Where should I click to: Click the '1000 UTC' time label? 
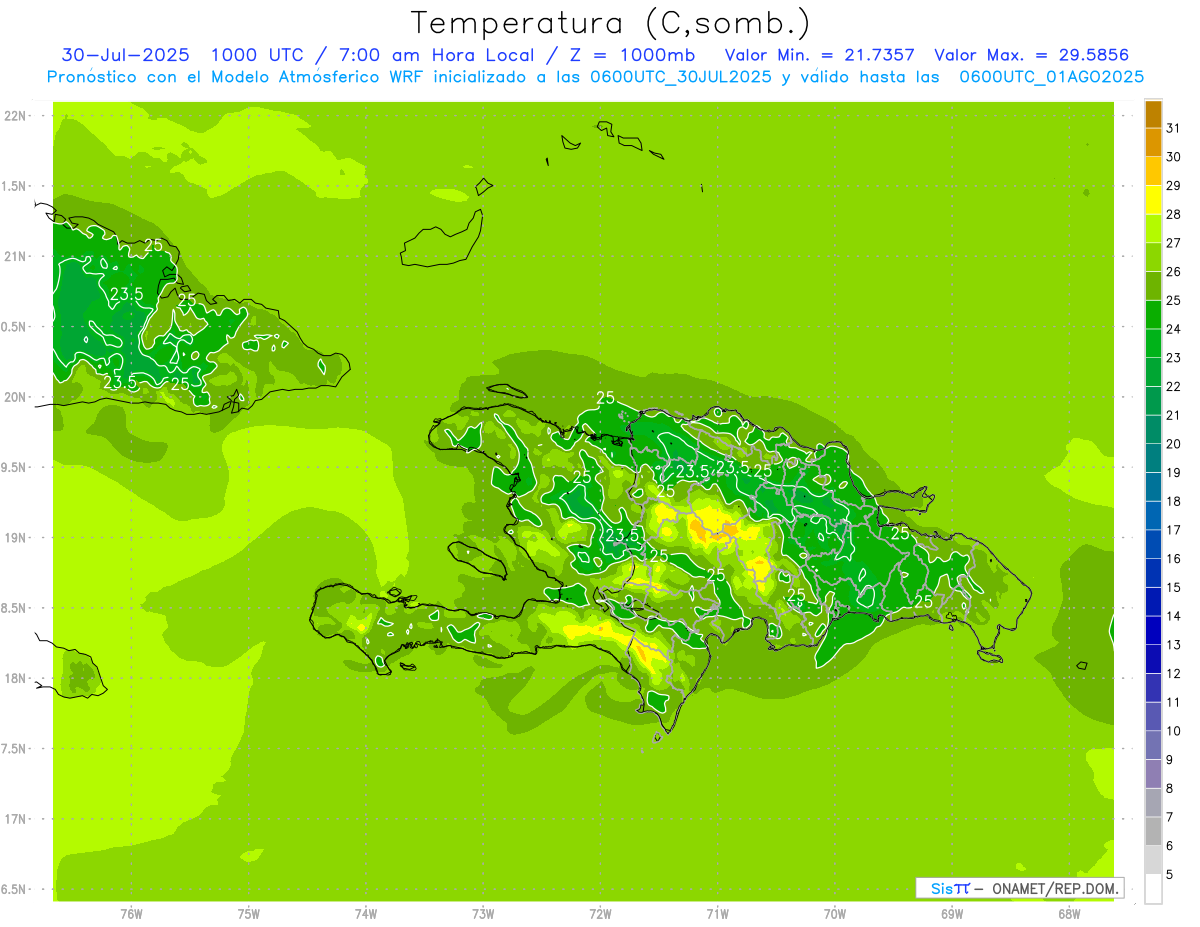257,55
